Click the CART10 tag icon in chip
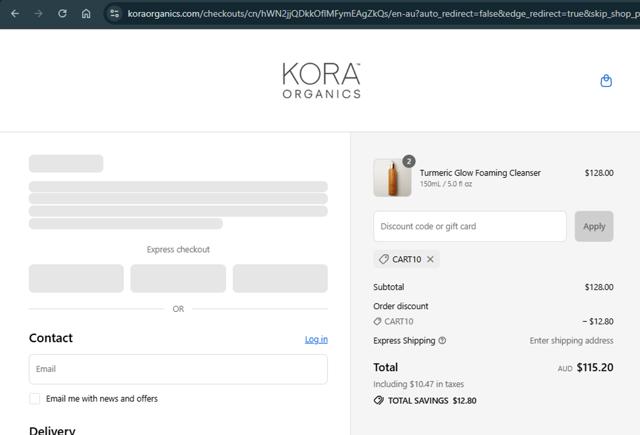This screenshot has height=435, width=640. 384,259
